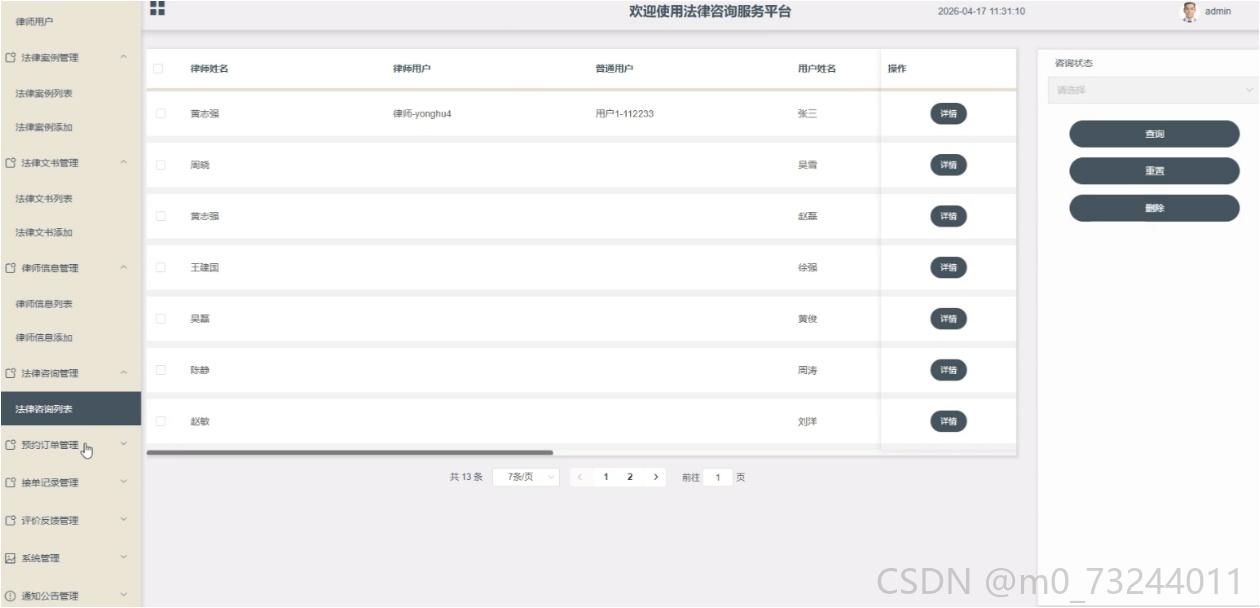Click the 评价反馈管理 menu icon
1260x608 pixels.
(10, 520)
